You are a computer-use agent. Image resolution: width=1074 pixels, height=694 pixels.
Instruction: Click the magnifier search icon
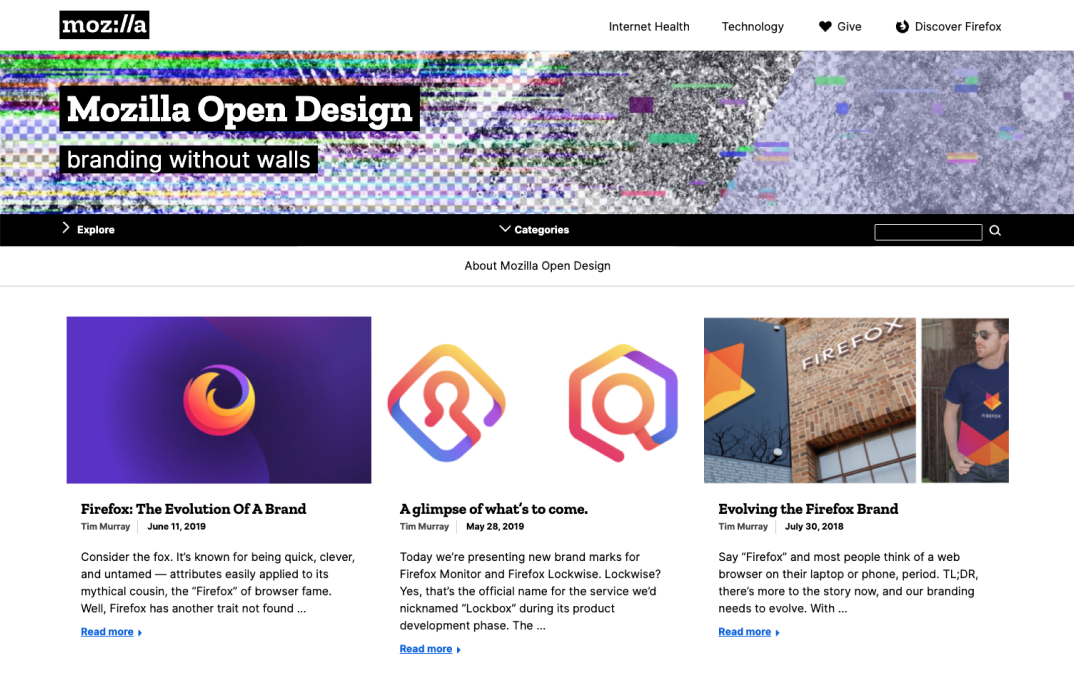[x=995, y=231]
